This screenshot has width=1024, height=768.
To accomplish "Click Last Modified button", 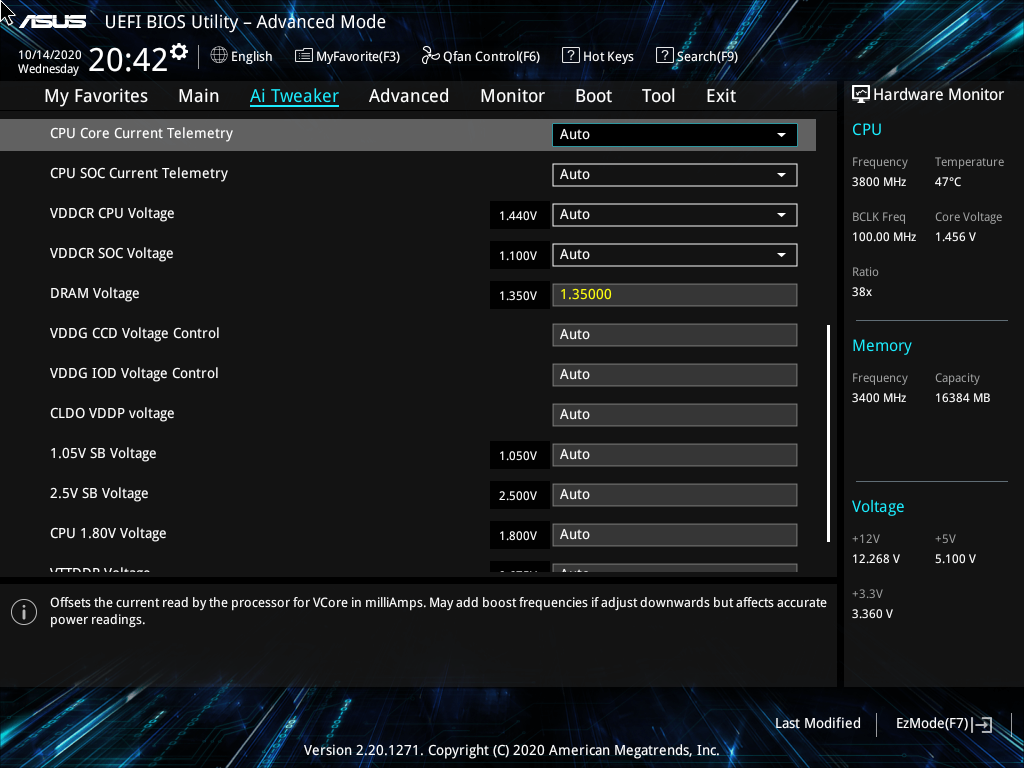I will 818,724.
